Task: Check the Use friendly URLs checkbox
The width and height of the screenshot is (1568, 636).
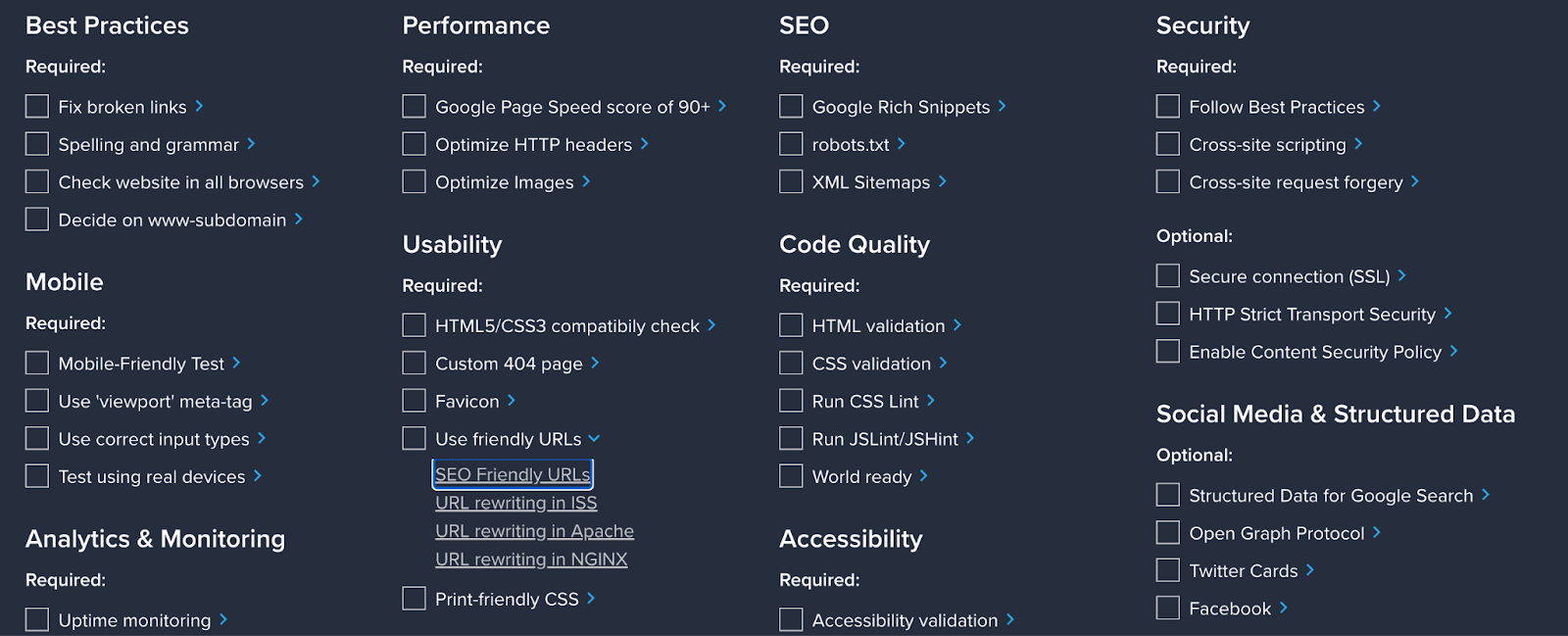Action: pos(415,438)
